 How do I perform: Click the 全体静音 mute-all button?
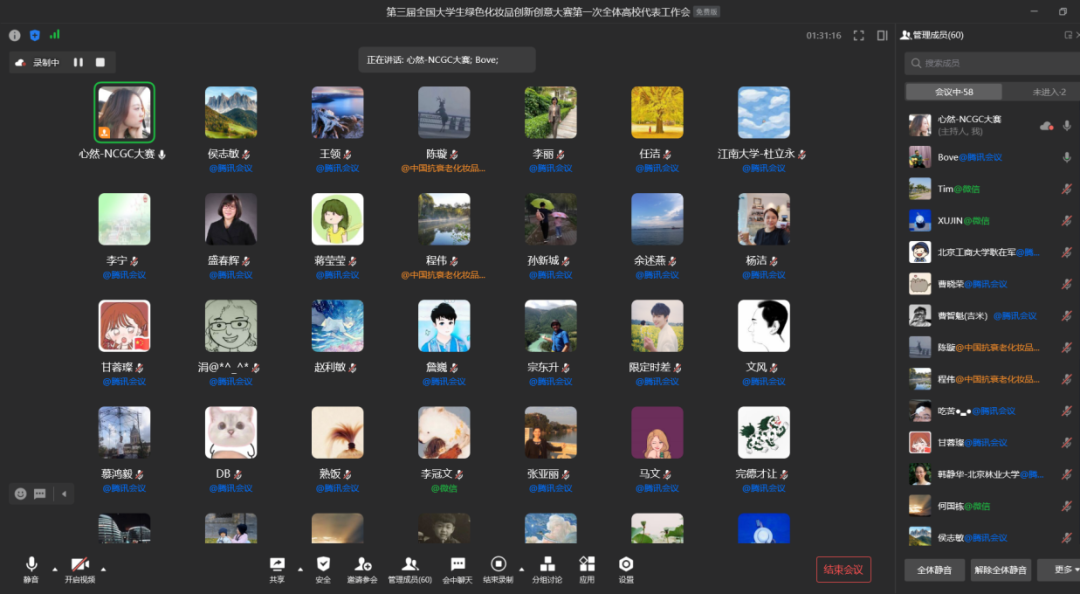pos(935,570)
